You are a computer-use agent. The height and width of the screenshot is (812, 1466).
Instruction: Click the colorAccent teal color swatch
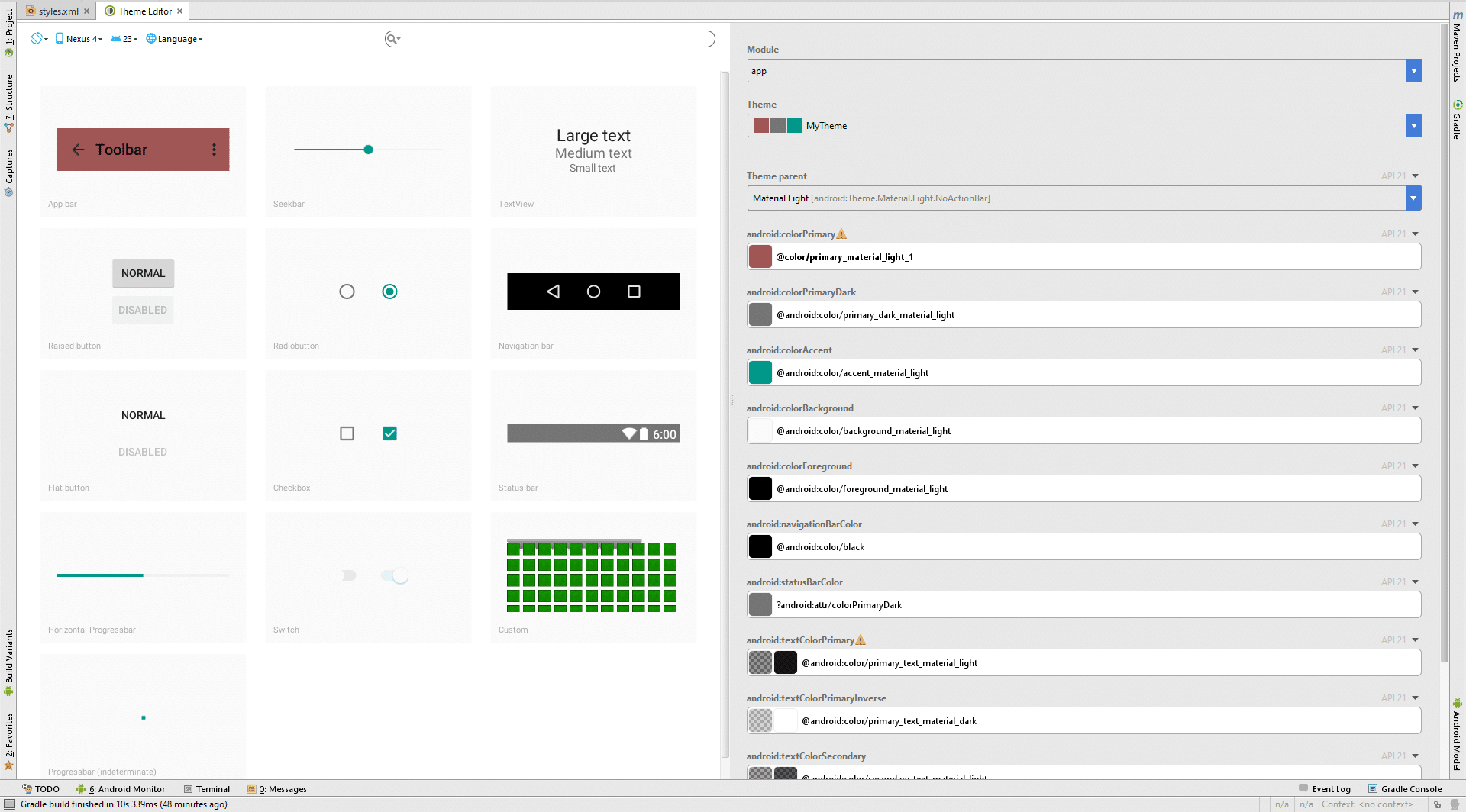point(760,372)
